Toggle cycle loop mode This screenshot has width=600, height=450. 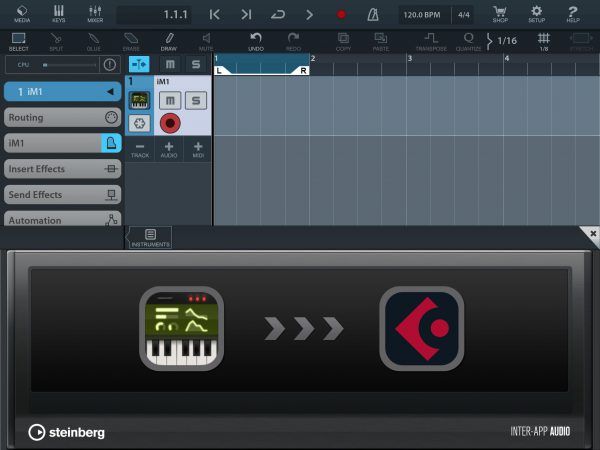[278, 15]
